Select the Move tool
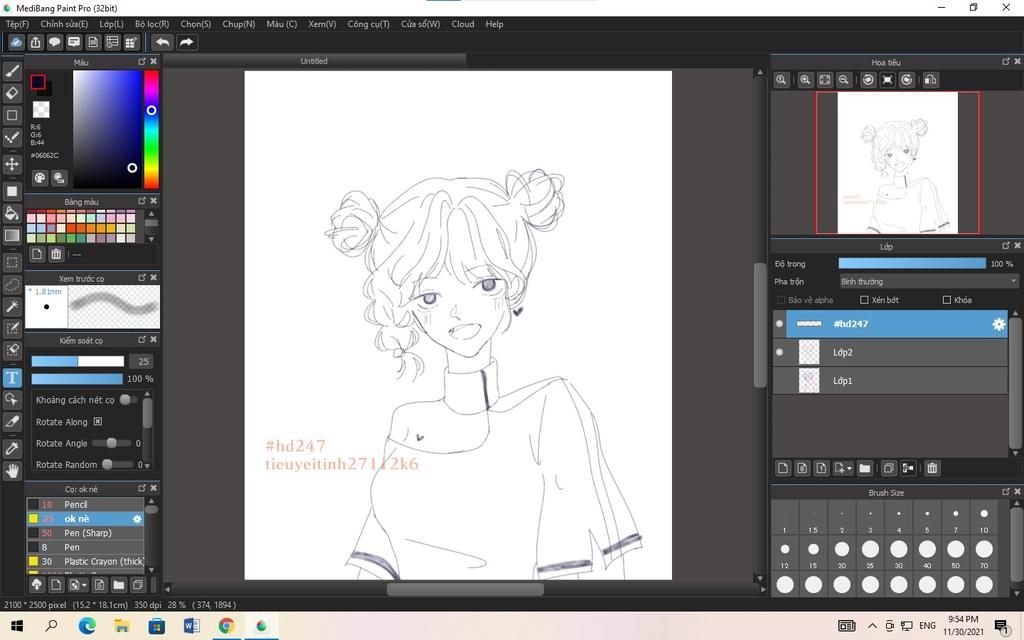The width and height of the screenshot is (1024, 640). [x=12, y=163]
